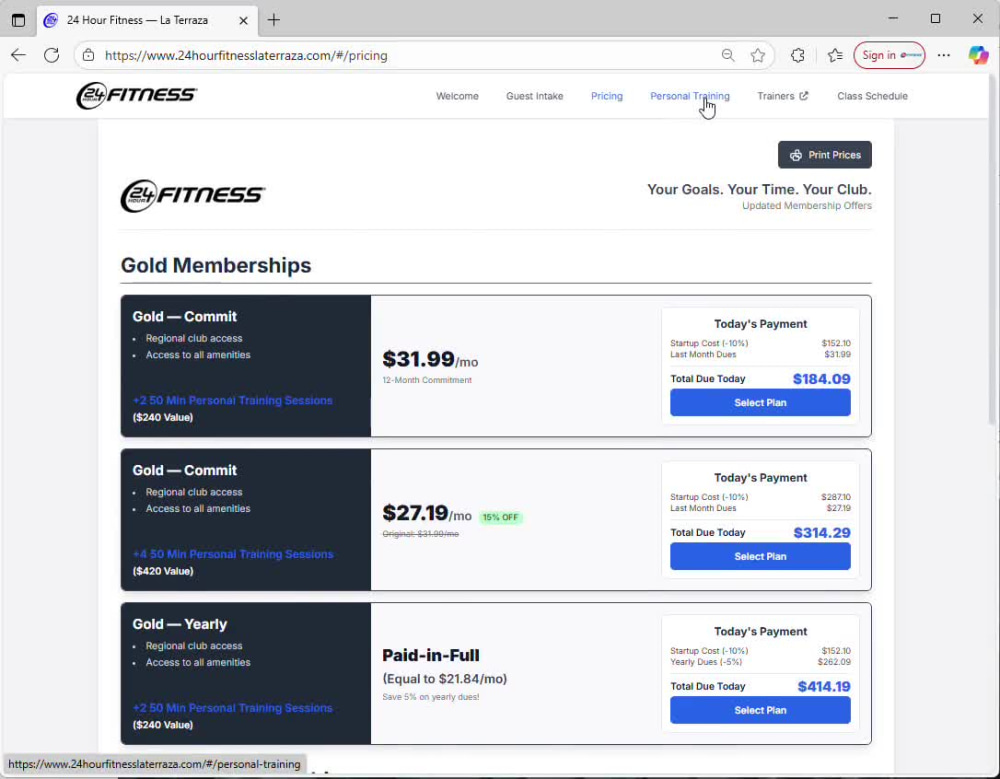Click the printer icon in Print Prices
This screenshot has height=779, width=1000.
(x=796, y=155)
